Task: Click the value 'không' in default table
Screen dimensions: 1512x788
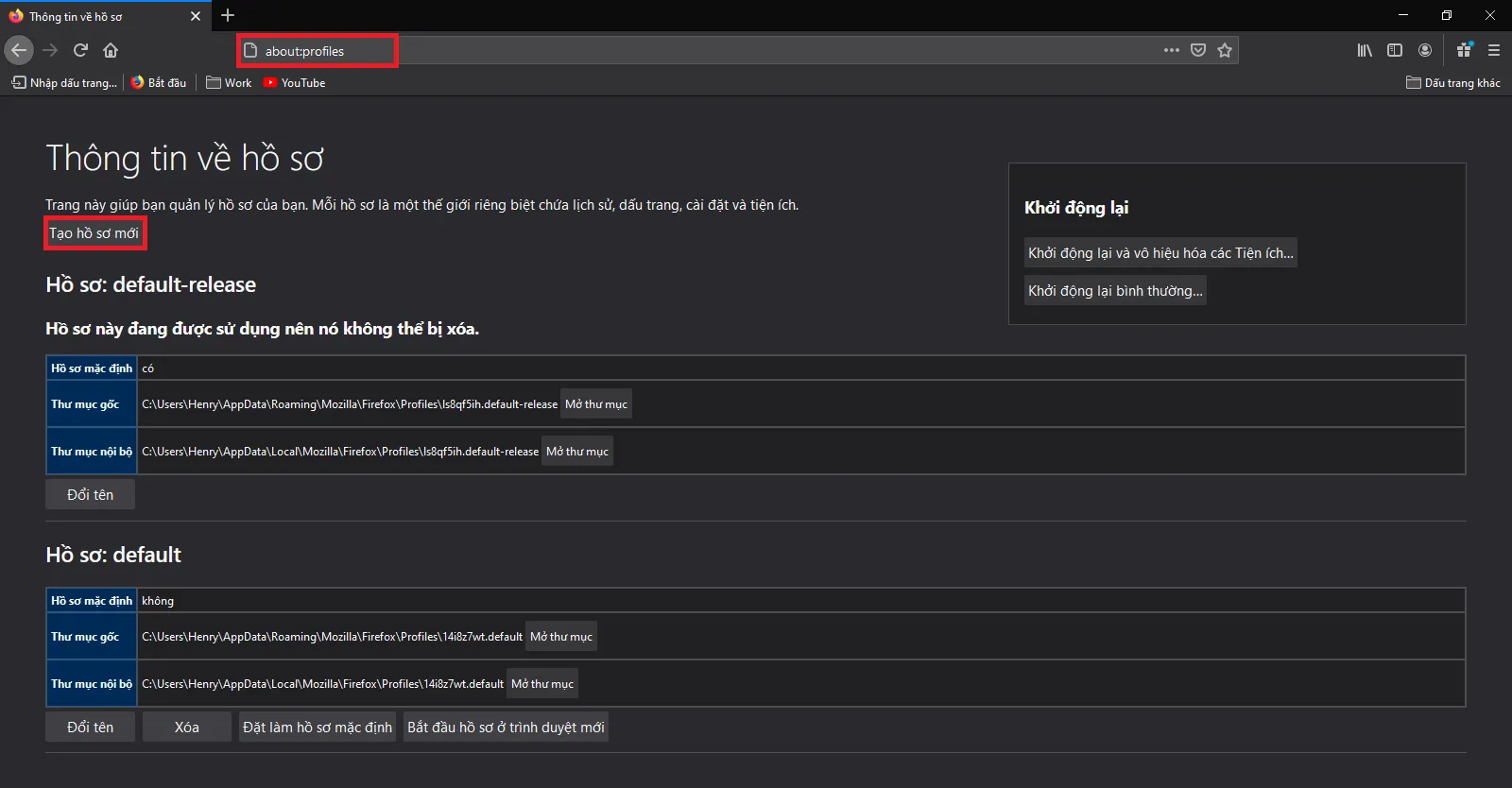Action: [158, 601]
